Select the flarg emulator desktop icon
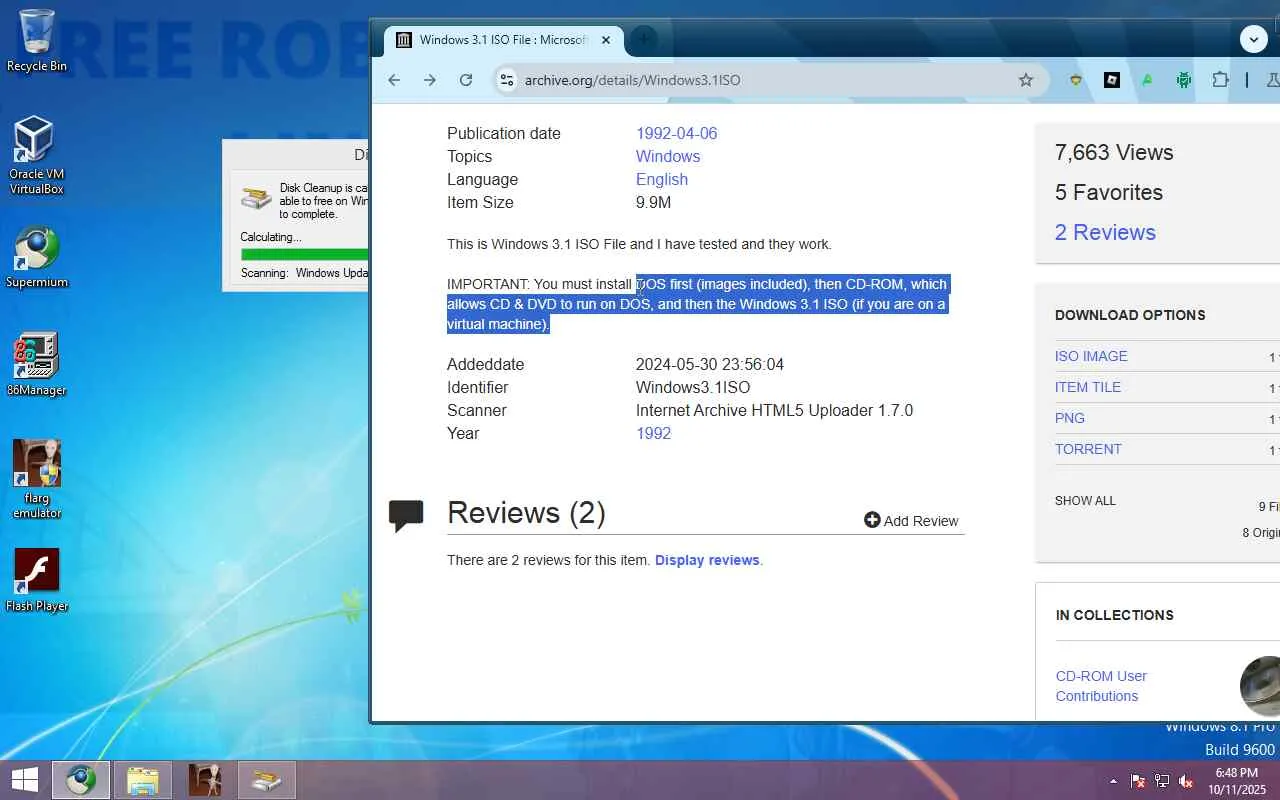Viewport: 1280px width, 800px height. pos(37,479)
